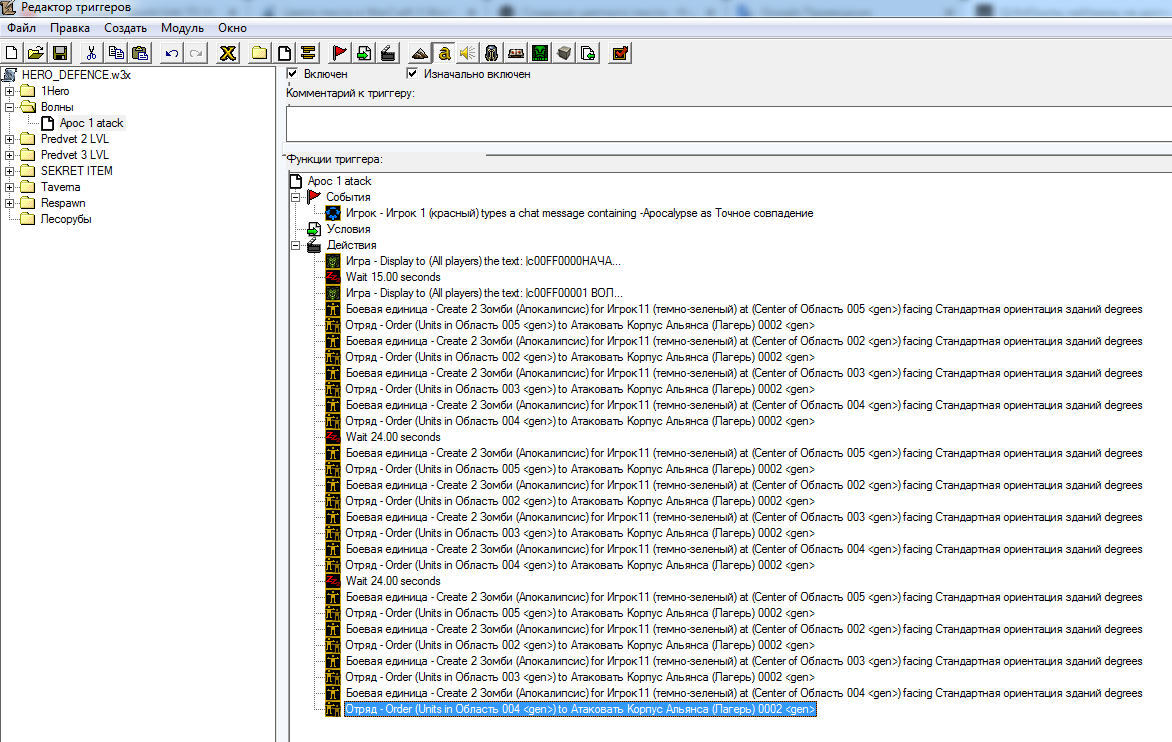This screenshot has height=742, width=1172.
Task: Launch Test Map with the checkmark icon
Action: click(x=620, y=52)
